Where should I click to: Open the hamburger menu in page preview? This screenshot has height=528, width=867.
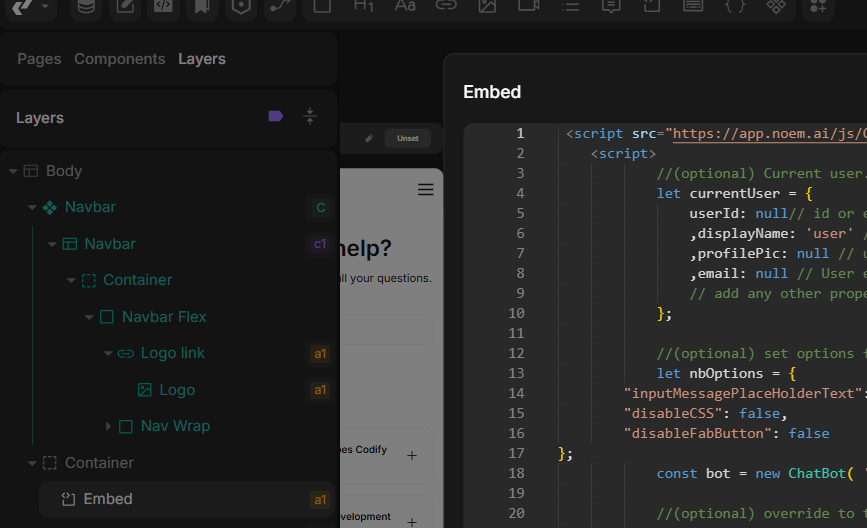pos(426,190)
